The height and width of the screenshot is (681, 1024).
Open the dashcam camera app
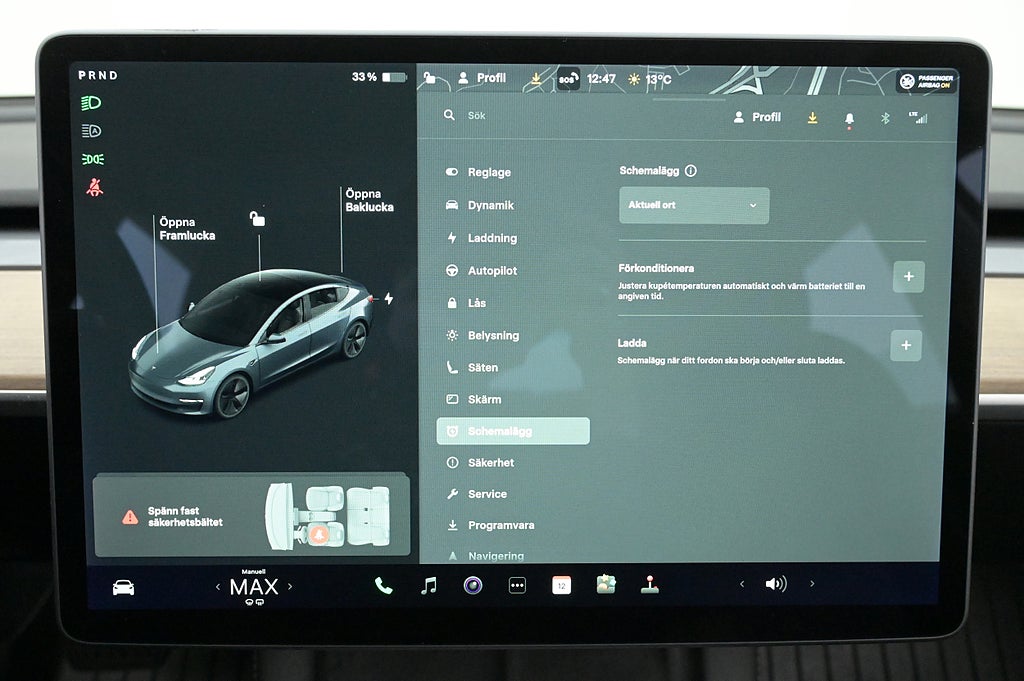point(472,585)
